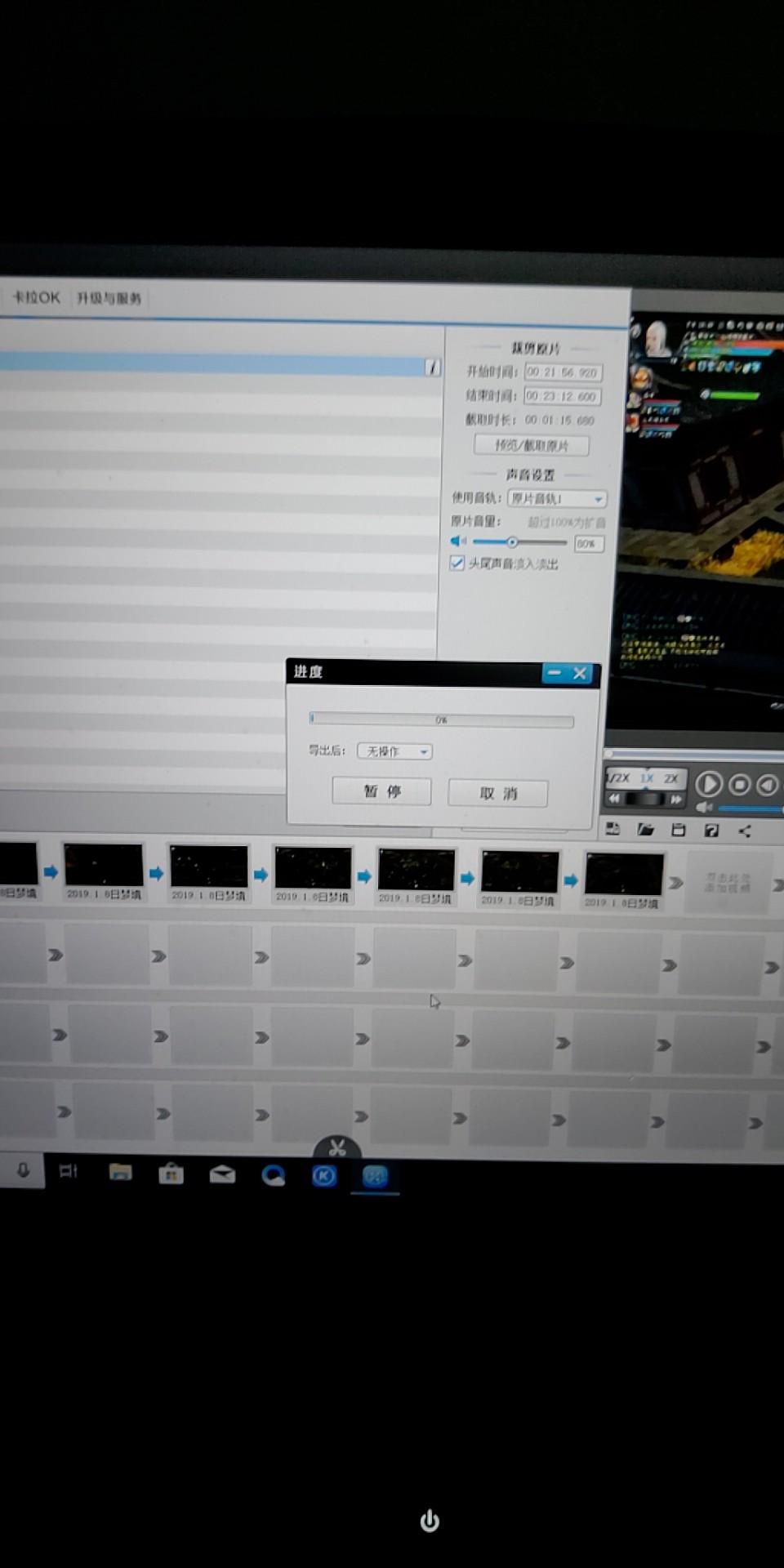
Task: Rewind using the double-left arrow button
Action: (x=614, y=799)
